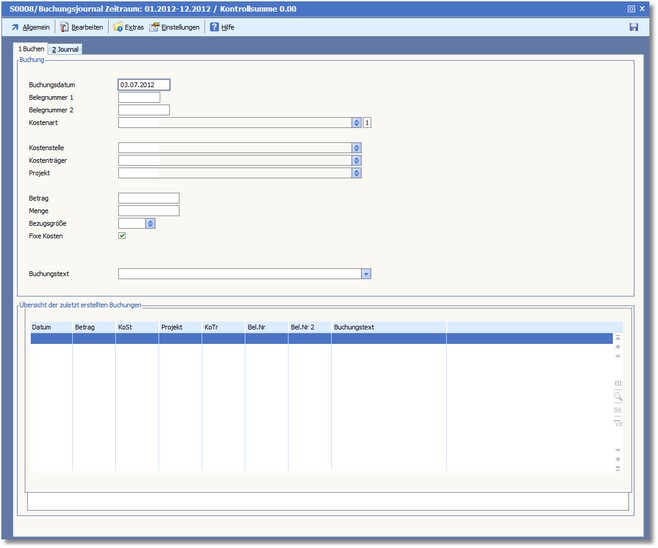
Task: Jump to first row with top arrow
Action: 617,338
